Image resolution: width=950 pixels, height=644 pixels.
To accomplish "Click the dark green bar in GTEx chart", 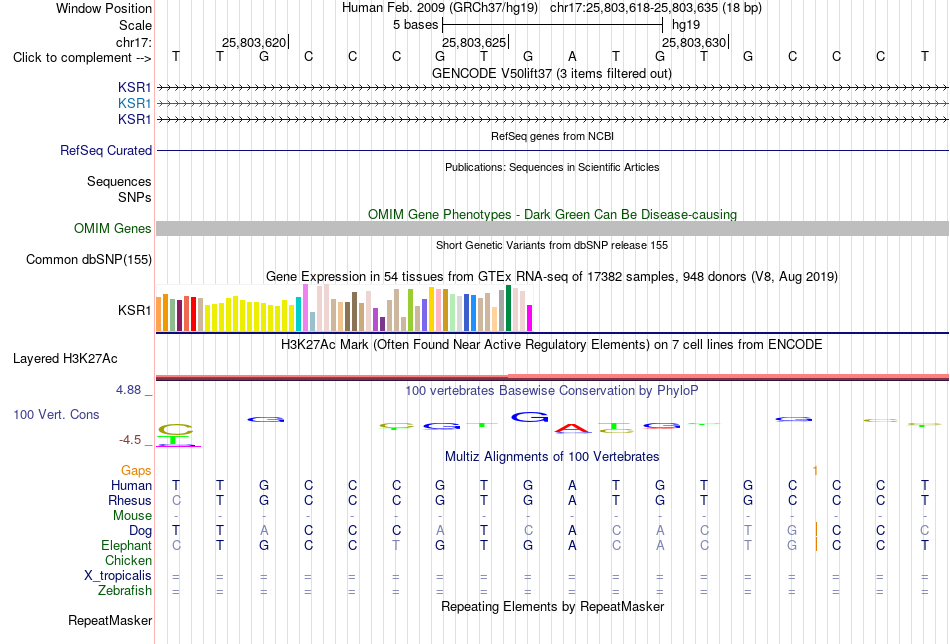I will tap(508, 308).
